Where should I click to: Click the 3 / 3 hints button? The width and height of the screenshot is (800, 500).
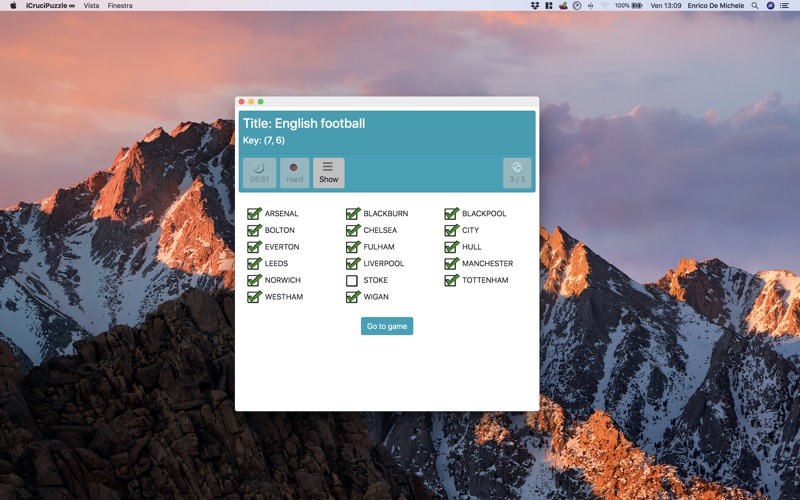(x=517, y=173)
